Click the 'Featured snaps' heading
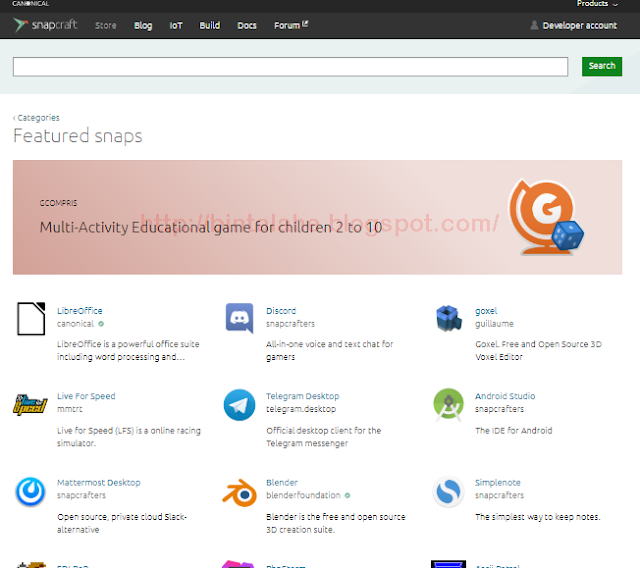This screenshot has height=568, width=640. [x=78, y=136]
